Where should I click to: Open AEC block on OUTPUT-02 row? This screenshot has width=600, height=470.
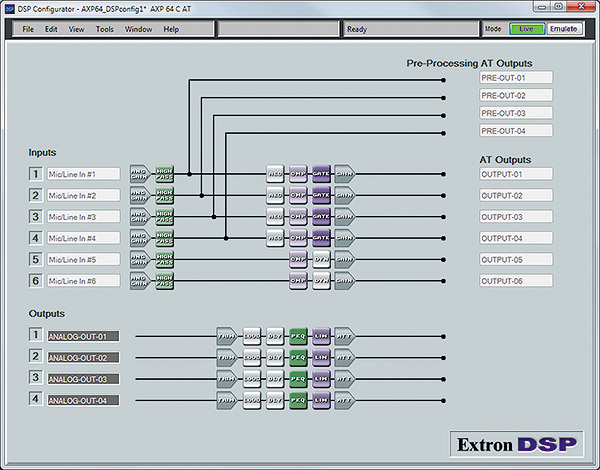point(275,195)
